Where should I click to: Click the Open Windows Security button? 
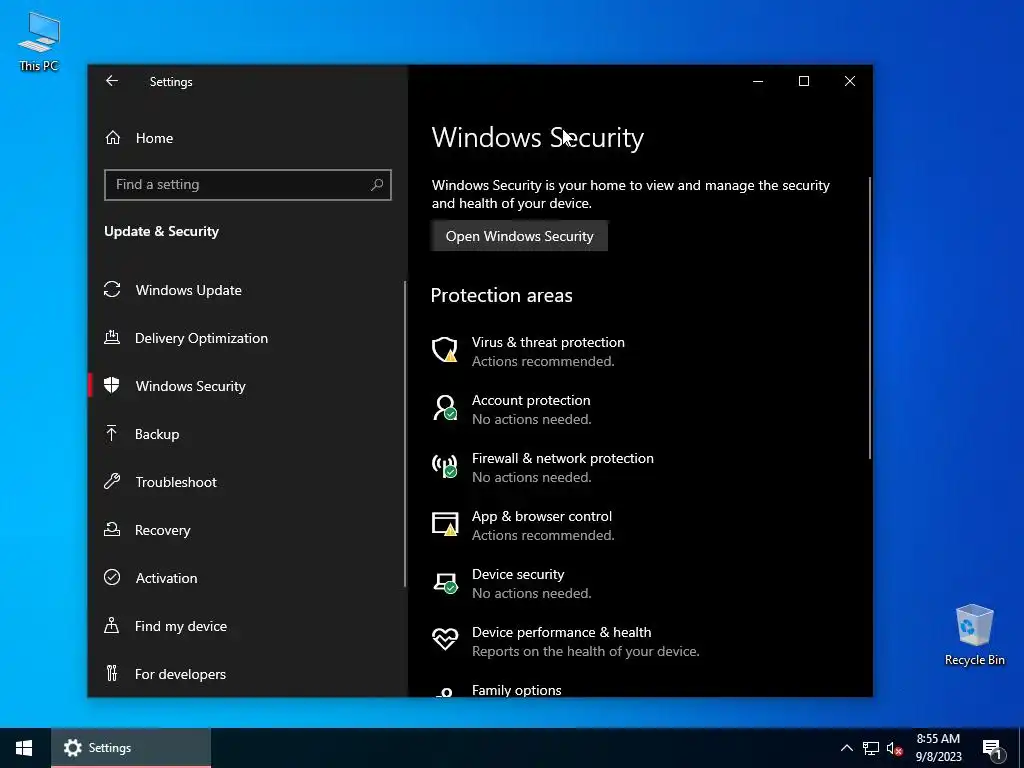click(x=519, y=236)
